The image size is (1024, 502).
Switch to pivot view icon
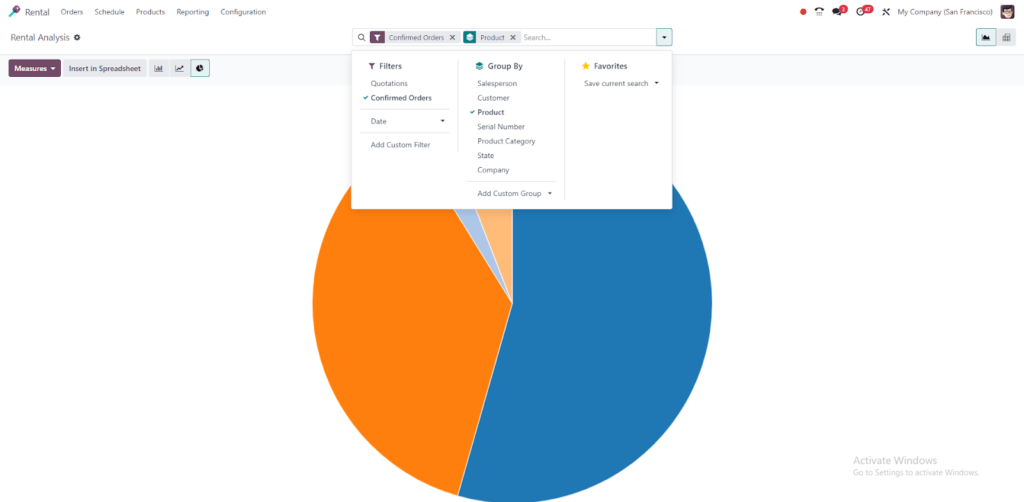pos(1007,37)
